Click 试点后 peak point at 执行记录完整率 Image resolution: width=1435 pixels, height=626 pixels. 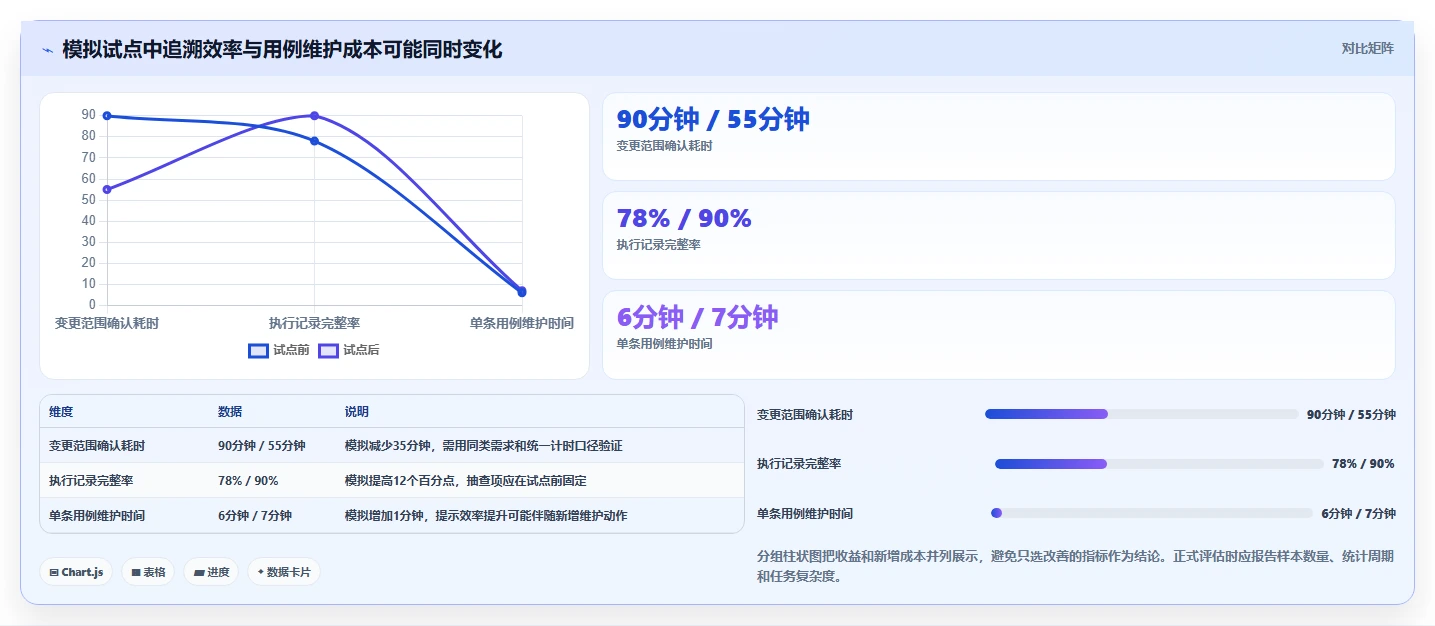click(x=314, y=116)
